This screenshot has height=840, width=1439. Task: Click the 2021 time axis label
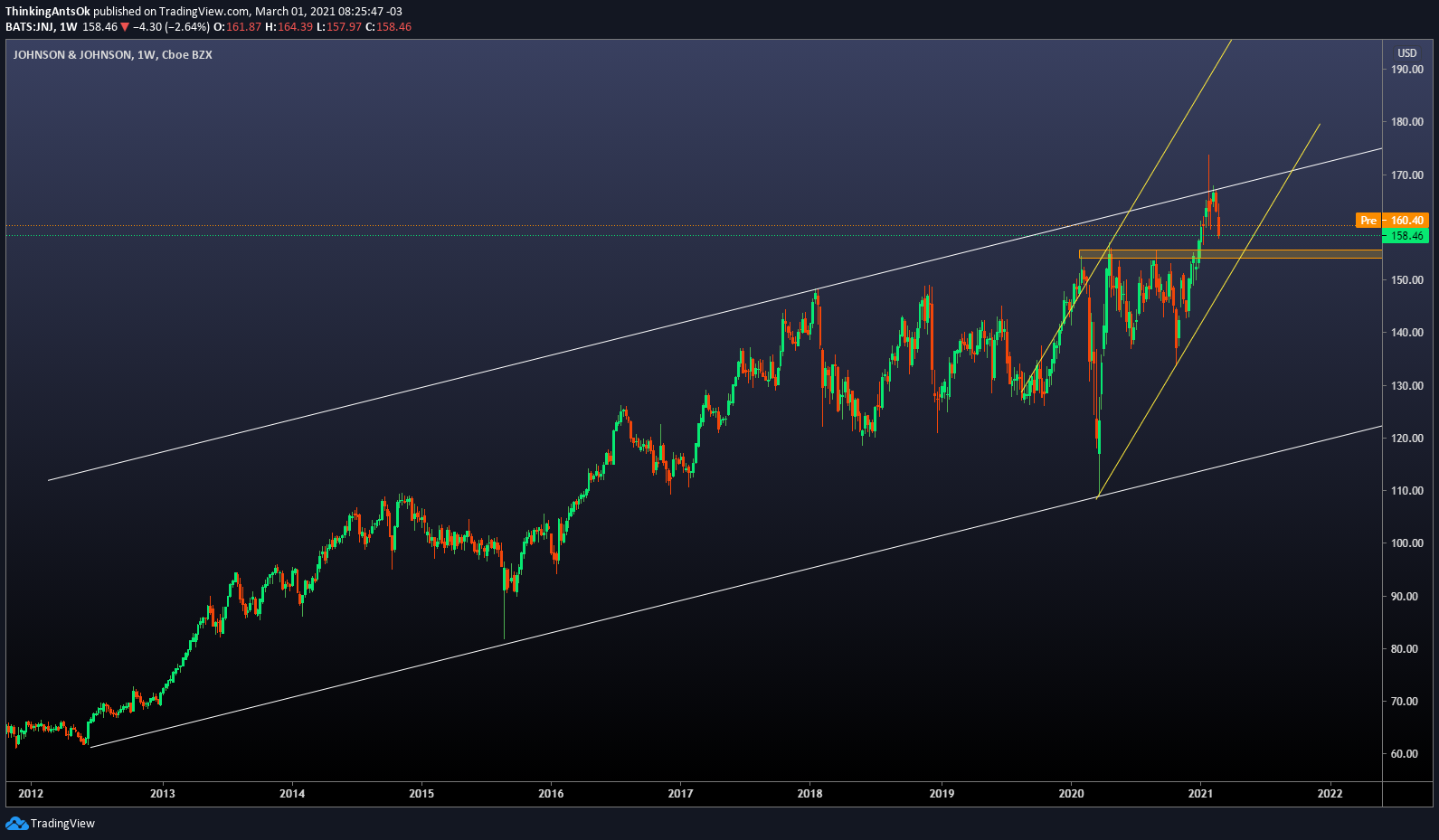tap(1200, 794)
